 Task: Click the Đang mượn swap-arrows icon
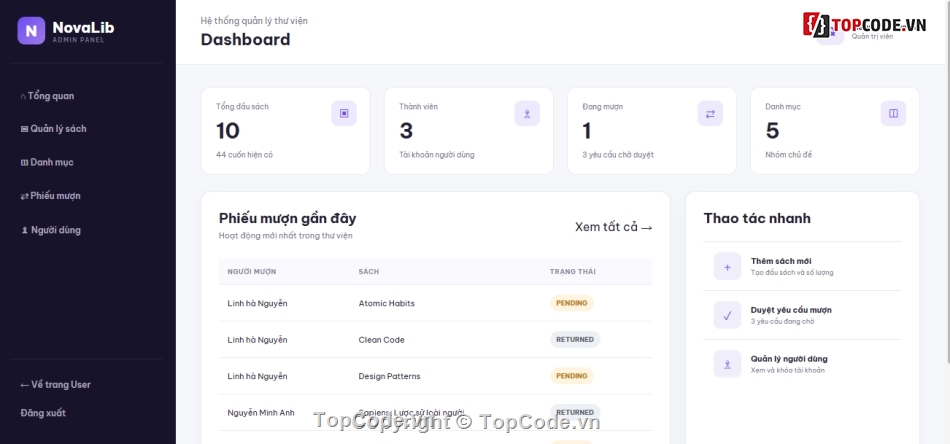click(710, 113)
